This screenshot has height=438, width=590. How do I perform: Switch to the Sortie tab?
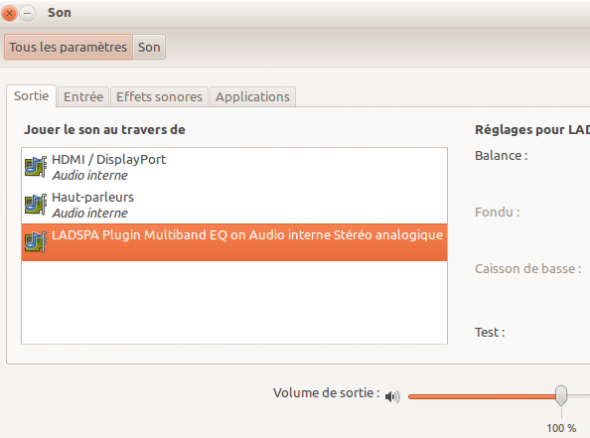tap(31, 96)
